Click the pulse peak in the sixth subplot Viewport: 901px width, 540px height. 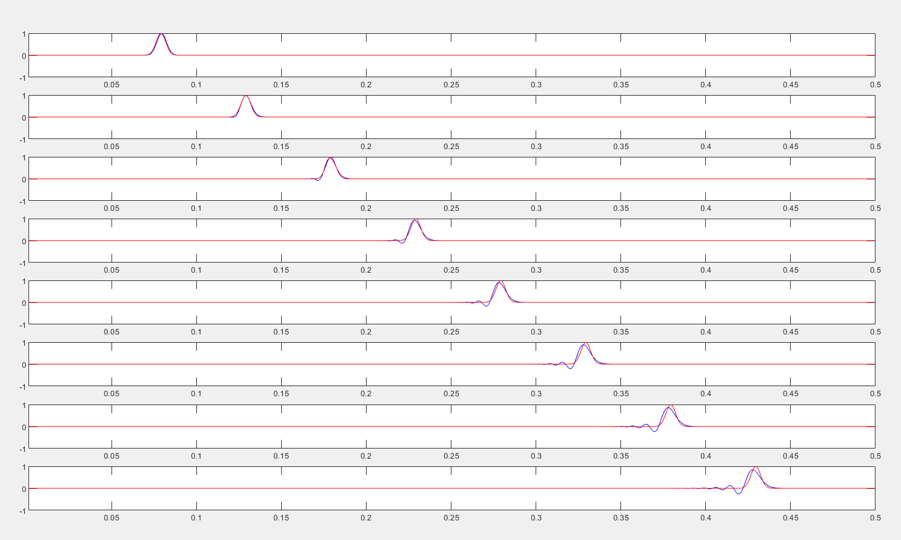tap(585, 345)
